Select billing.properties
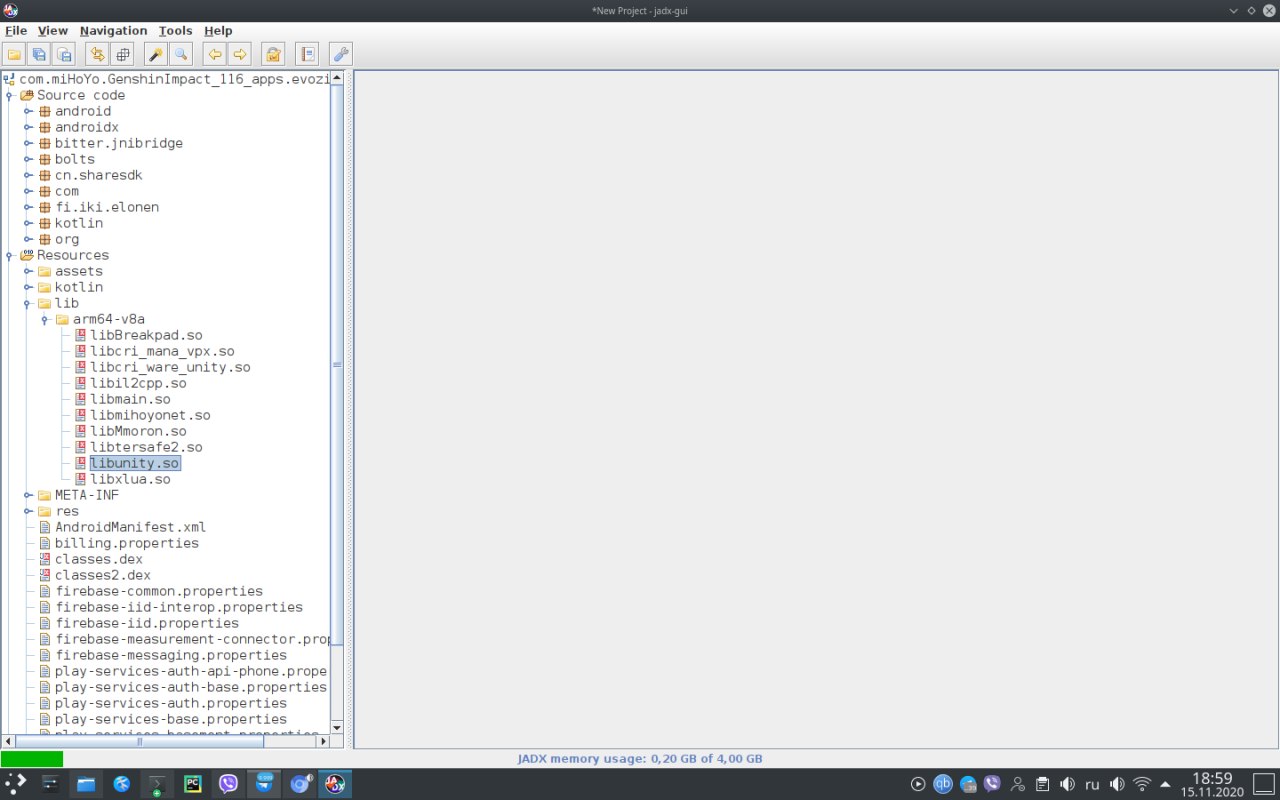Screen dimensions: 1280x800 click(x=127, y=543)
